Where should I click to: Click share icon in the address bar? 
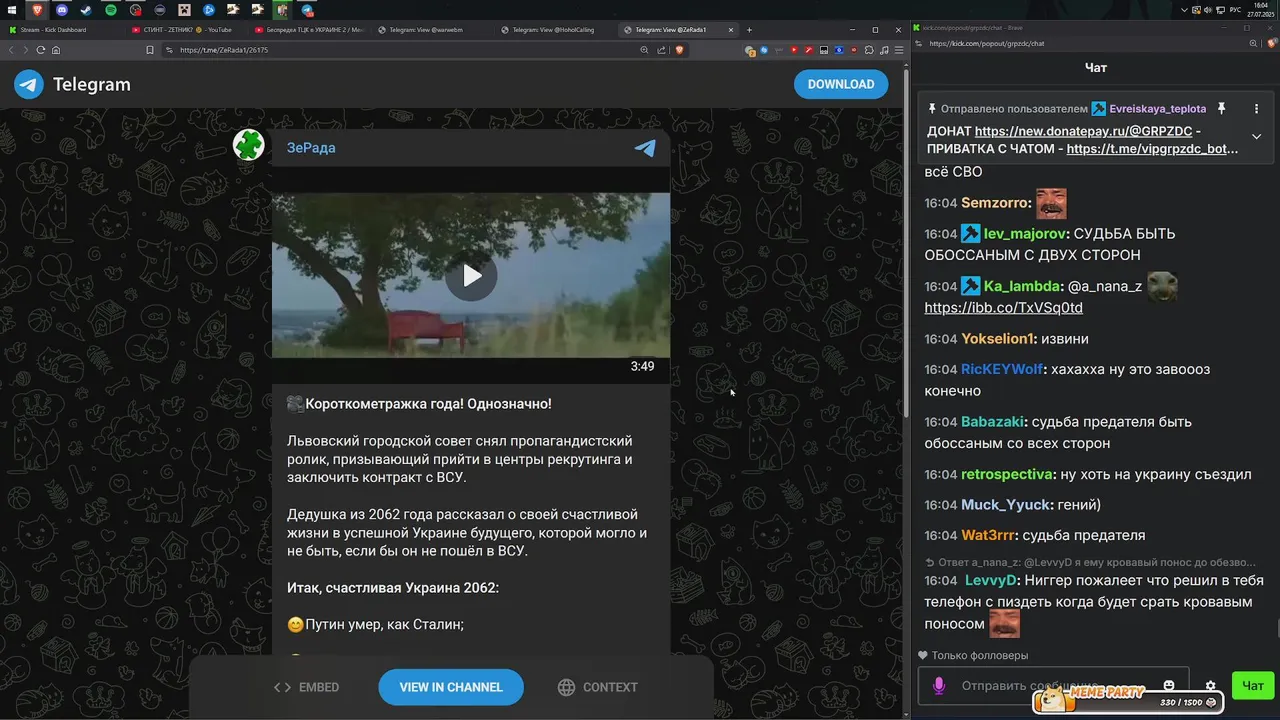tap(660, 50)
